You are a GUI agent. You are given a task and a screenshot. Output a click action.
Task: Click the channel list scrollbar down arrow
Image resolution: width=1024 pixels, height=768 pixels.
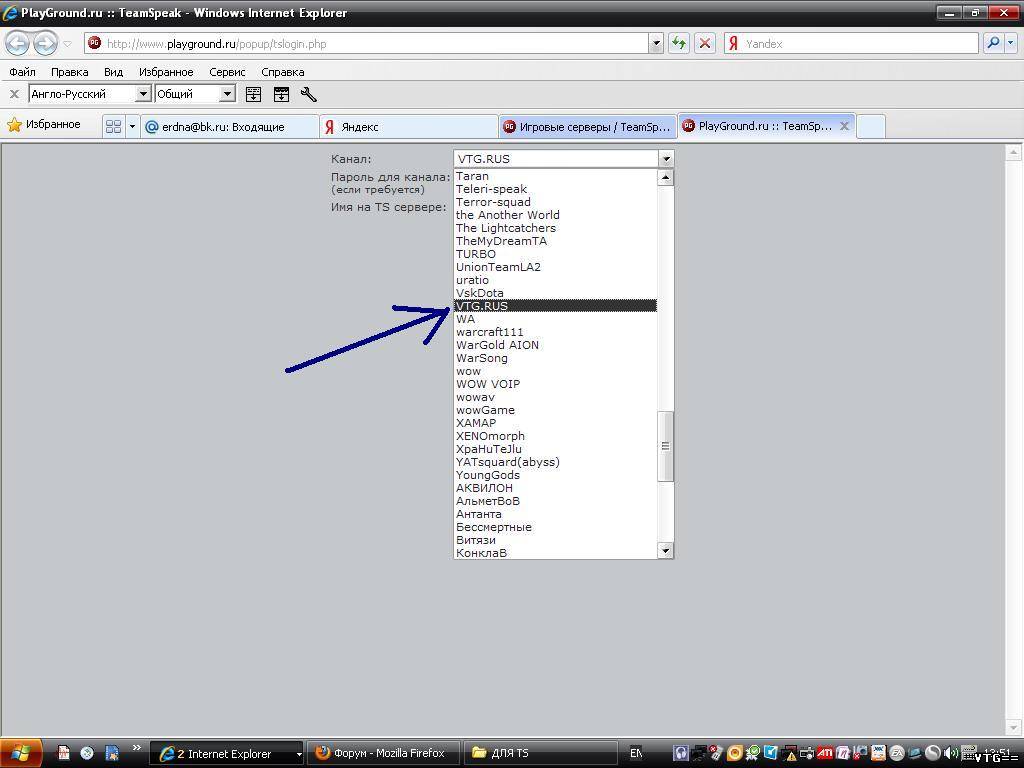tap(665, 551)
